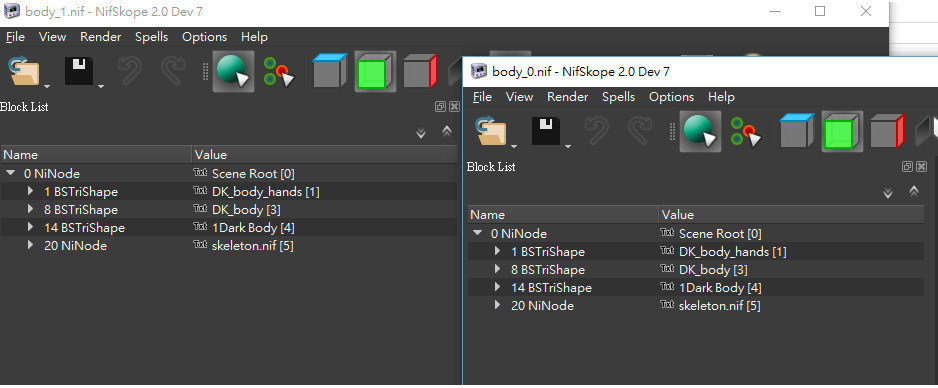Toggle Select Object sphere tool in body_1.nif
Image resolution: width=938 pixels, height=388 pixels.
coord(233,71)
